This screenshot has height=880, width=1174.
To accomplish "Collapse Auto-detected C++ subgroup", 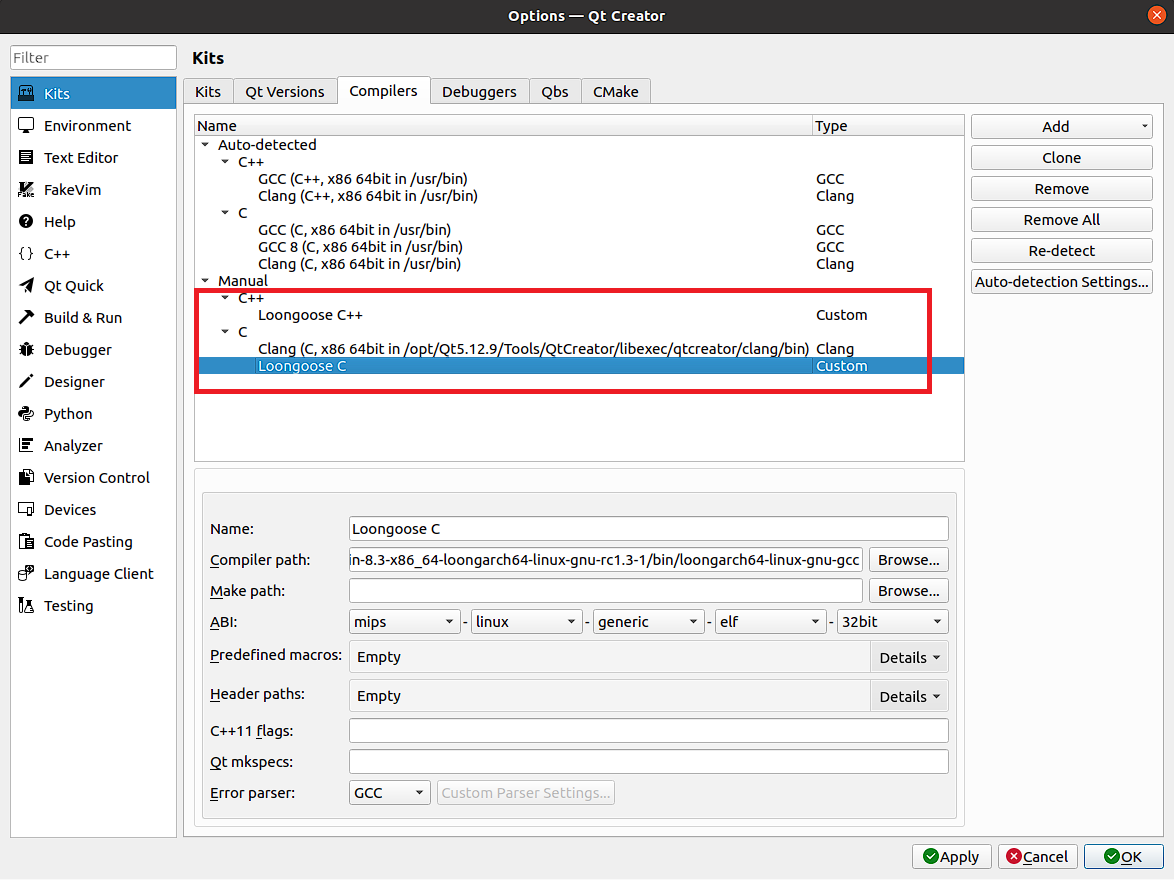I will (225, 162).
